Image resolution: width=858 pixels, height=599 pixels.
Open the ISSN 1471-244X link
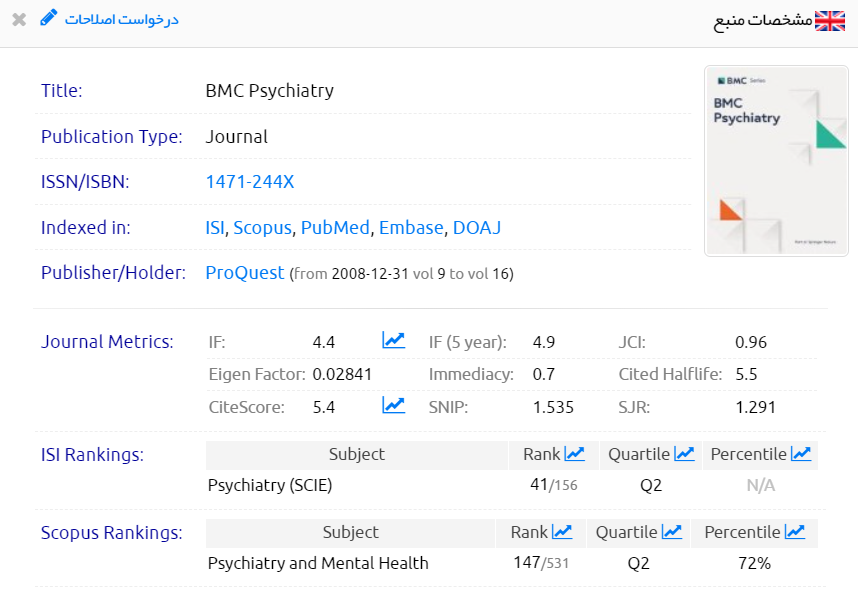[249, 182]
